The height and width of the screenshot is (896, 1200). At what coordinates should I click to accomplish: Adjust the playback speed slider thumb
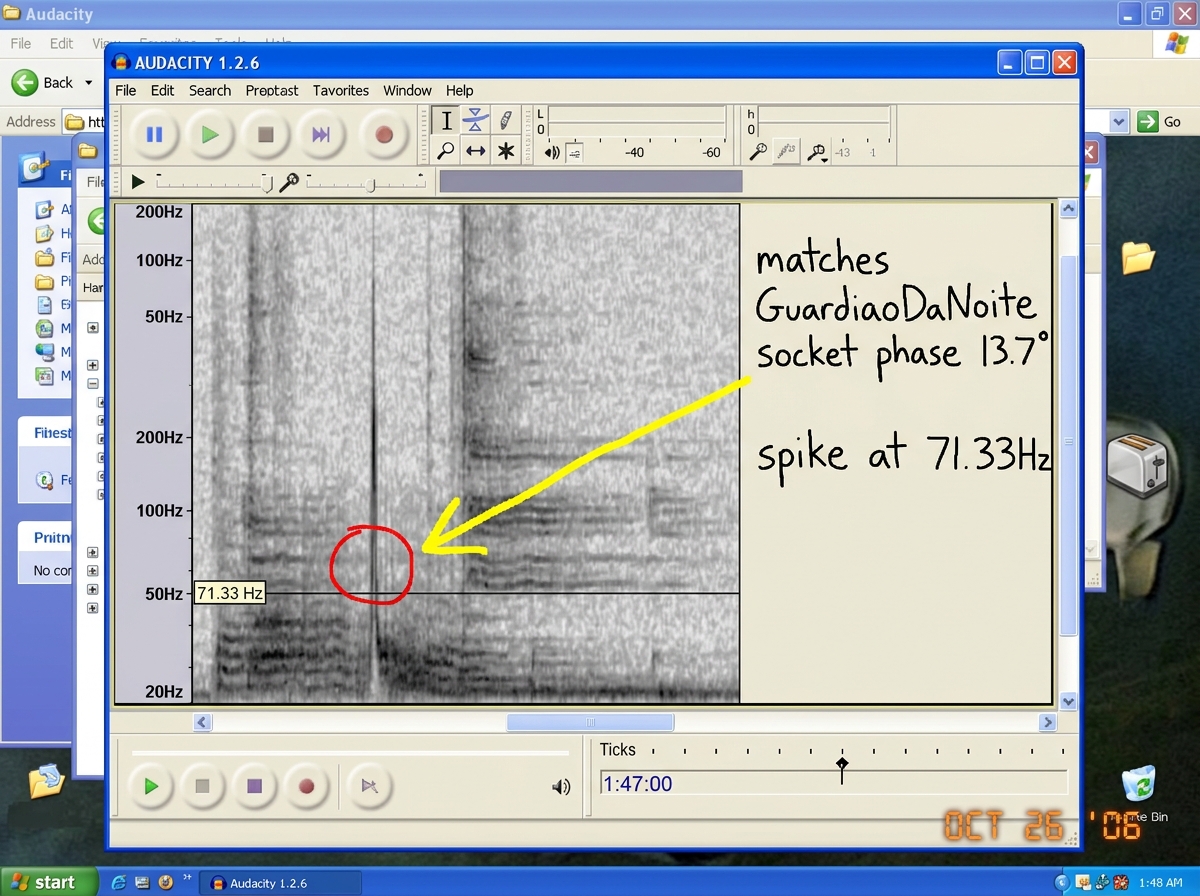pos(267,182)
